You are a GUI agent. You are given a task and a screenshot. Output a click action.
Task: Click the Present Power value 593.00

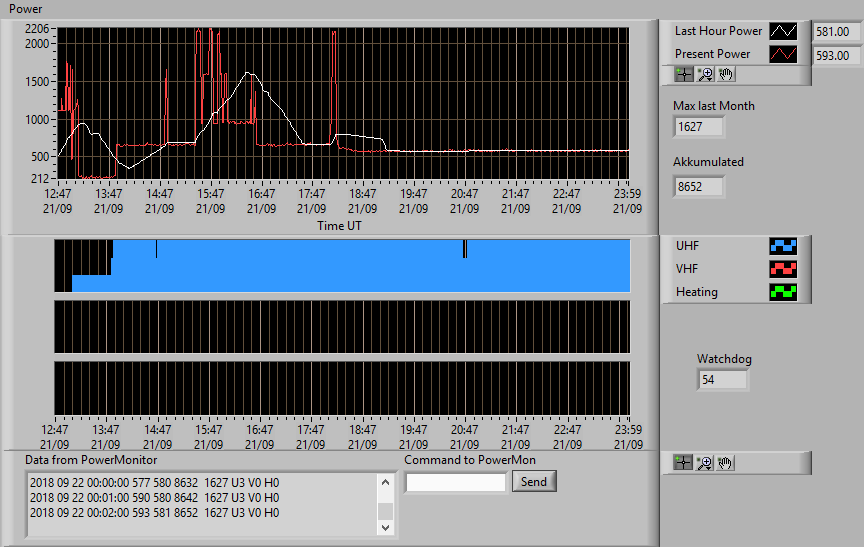pyautogui.click(x=836, y=56)
